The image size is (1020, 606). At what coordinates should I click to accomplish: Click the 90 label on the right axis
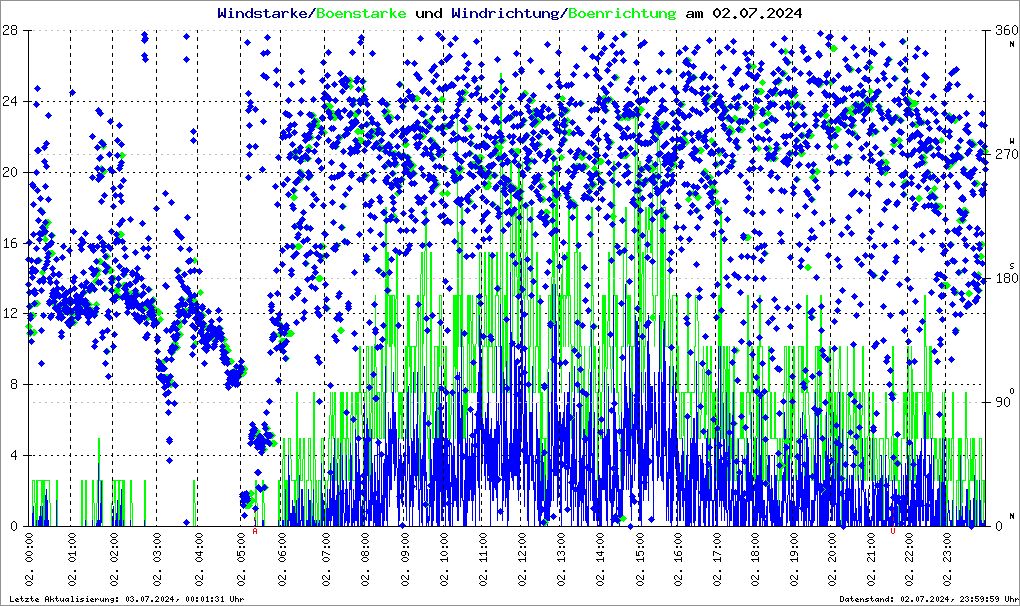pyautogui.click(x=1002, y=402)
